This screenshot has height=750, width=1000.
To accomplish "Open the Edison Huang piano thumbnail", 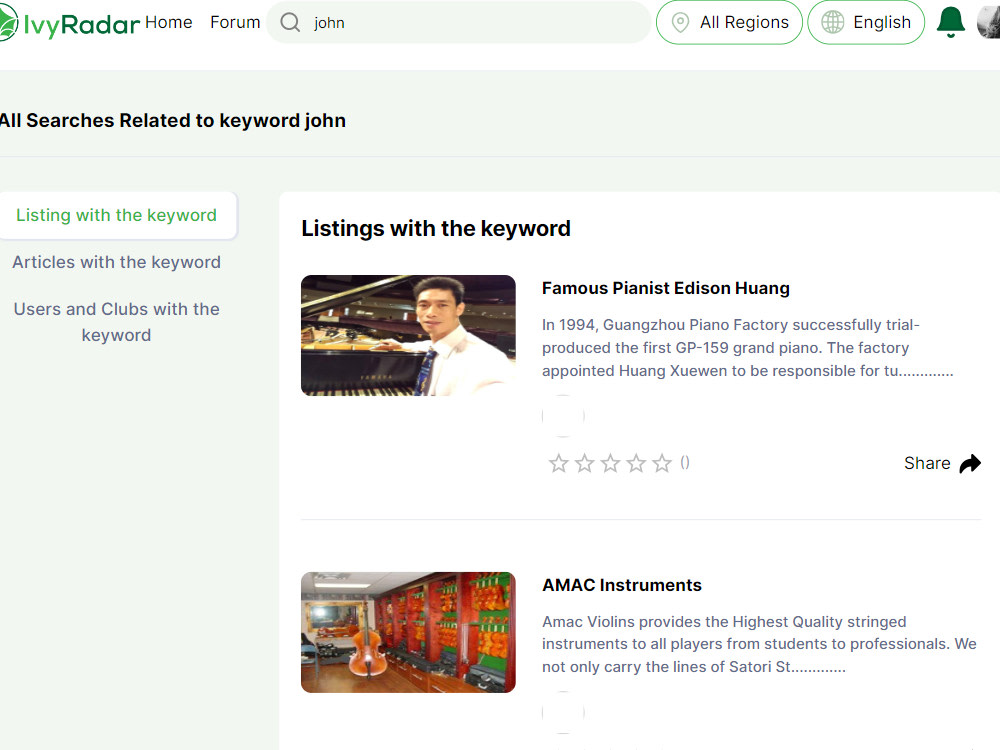I will click(408, 335).
